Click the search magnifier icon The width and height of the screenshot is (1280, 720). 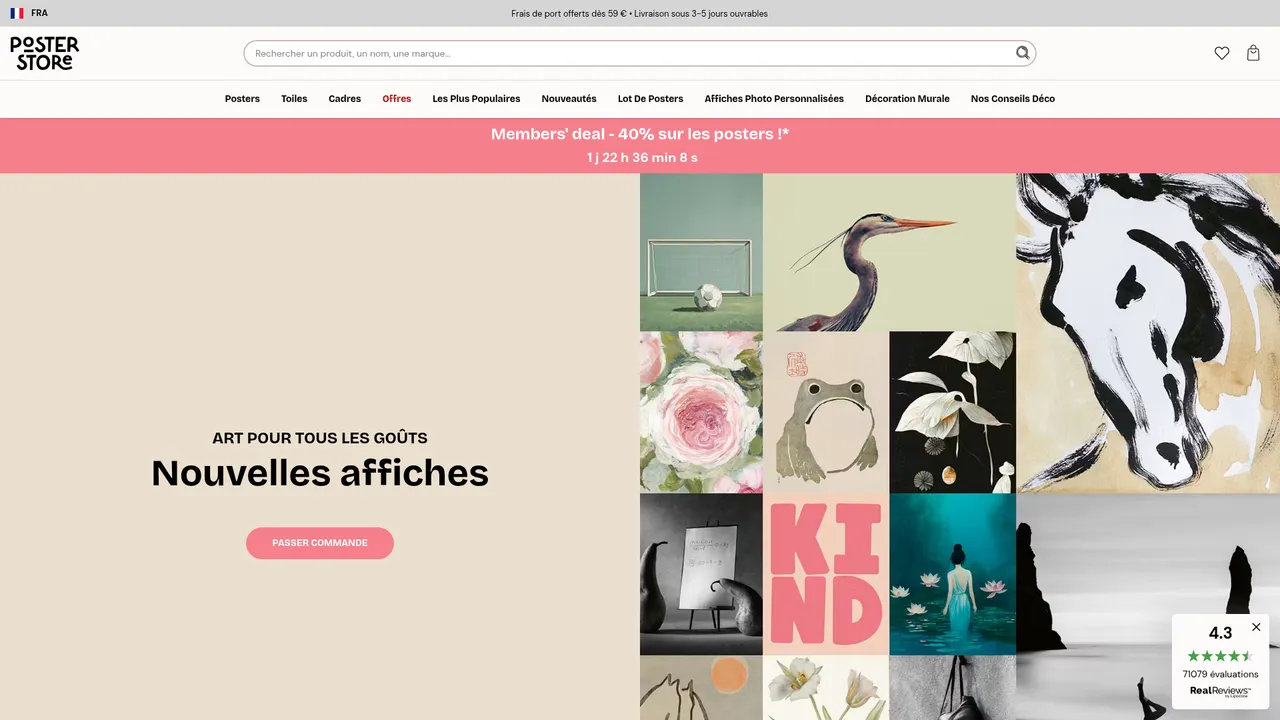pos(1022,53)
